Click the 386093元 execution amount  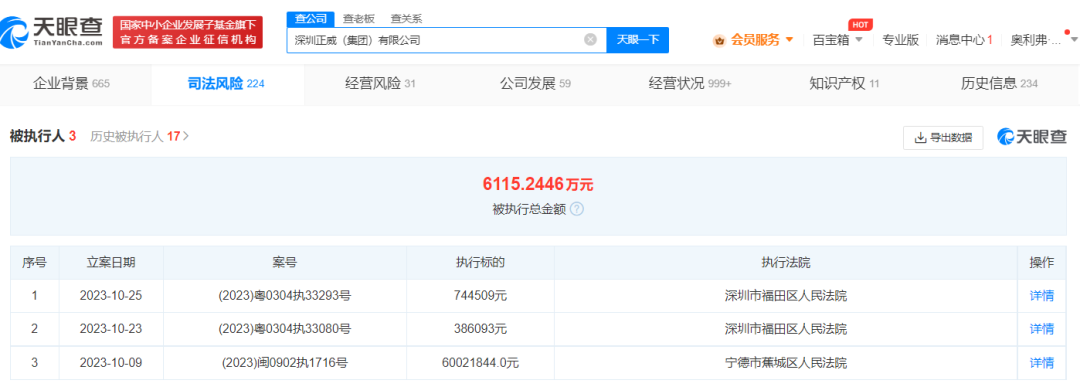tap(480, 329)
